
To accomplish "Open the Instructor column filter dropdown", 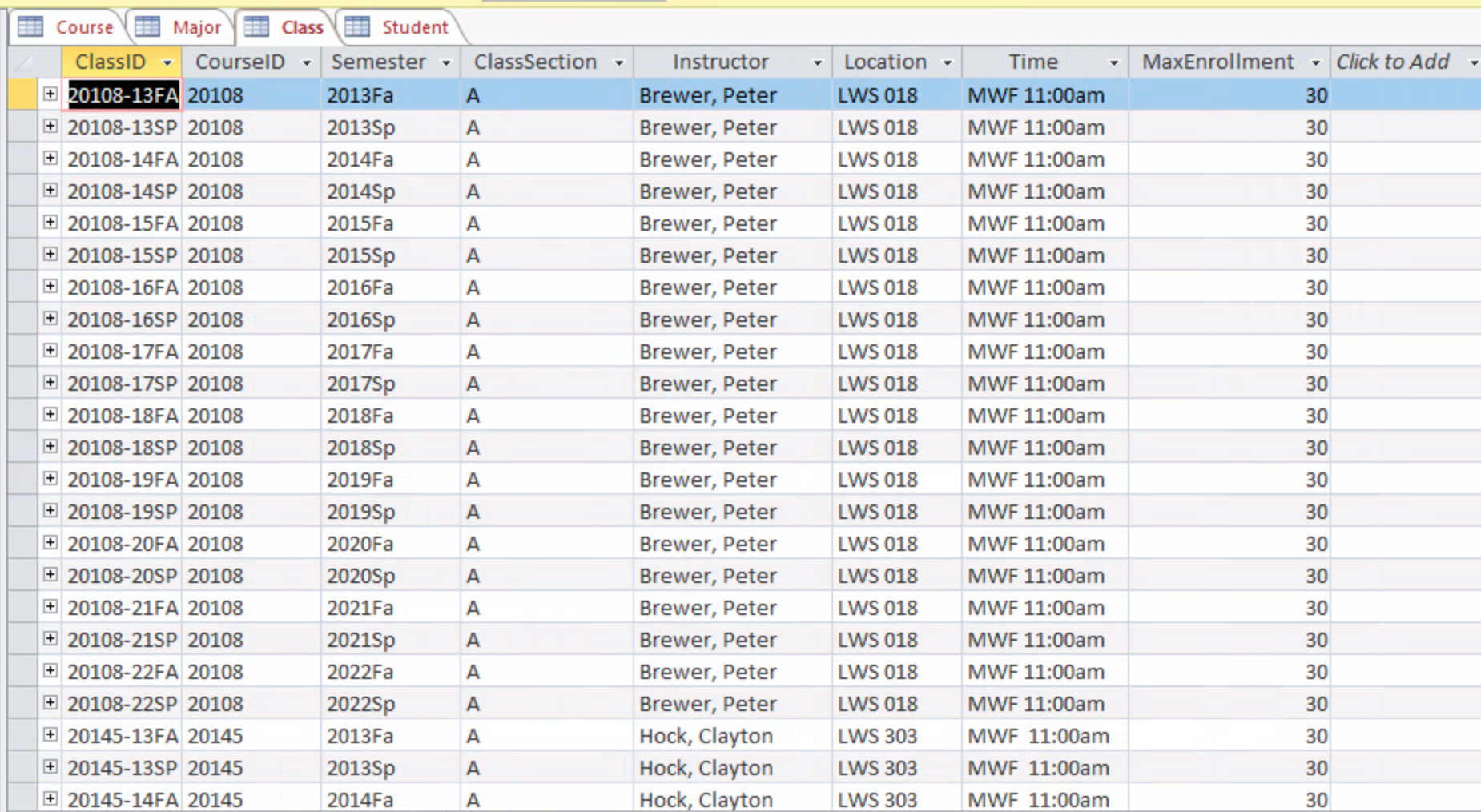I will pyautogui.click(x=818, y=62).
